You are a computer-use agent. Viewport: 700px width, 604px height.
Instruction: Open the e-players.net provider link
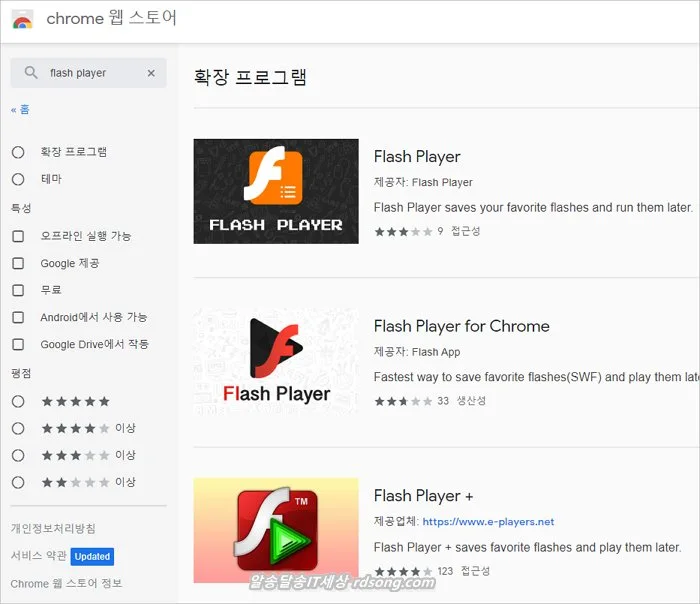pos(488,522)
